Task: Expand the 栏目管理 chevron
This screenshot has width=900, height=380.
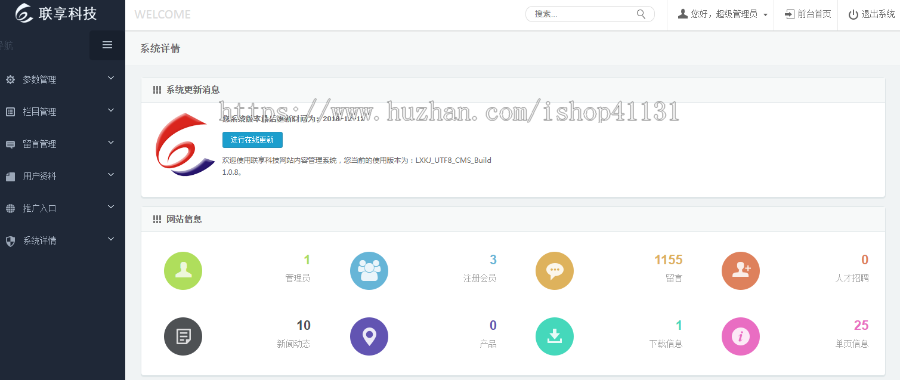Action: [111, 110]
